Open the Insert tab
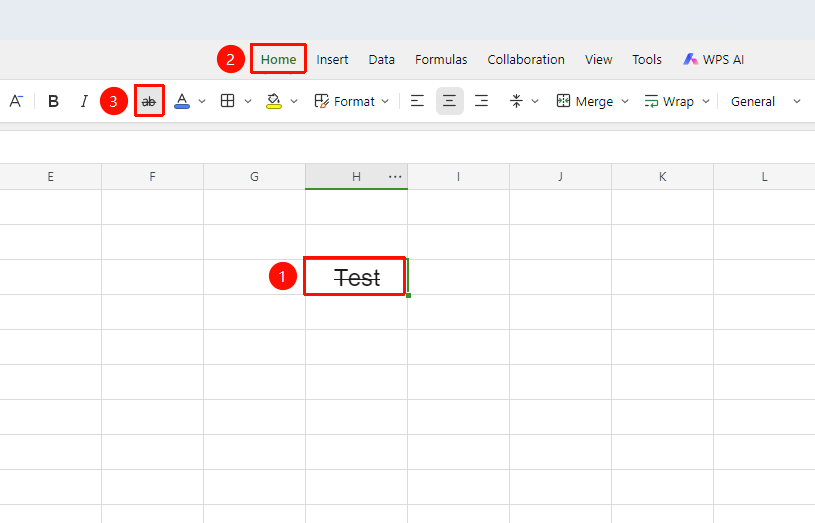 click(x=332, y=60)
